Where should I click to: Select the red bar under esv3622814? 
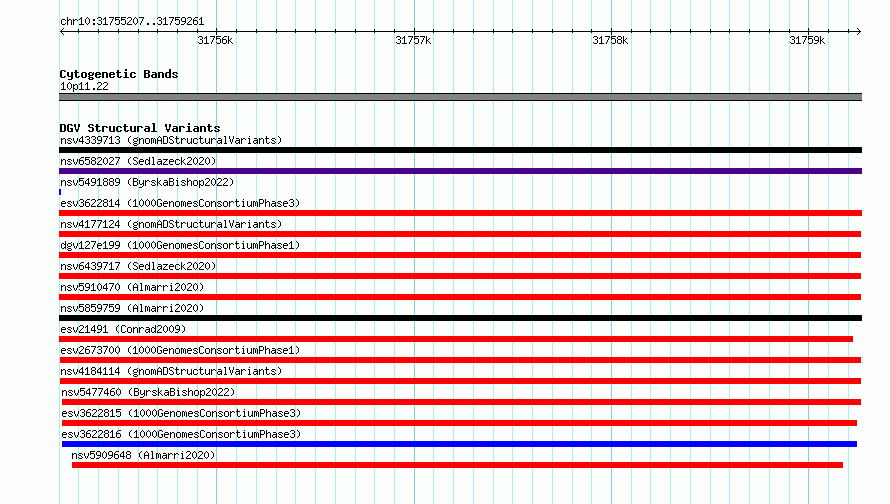460,213
